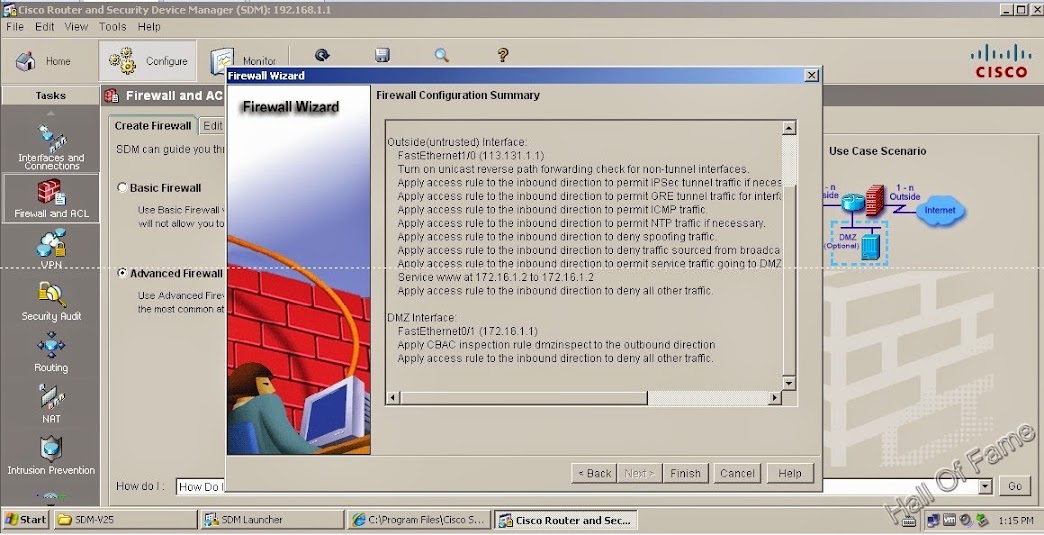Switch to SDM Launcher taskbar window
Screen dimensions: 1044x535
click(x=271, y=520)
